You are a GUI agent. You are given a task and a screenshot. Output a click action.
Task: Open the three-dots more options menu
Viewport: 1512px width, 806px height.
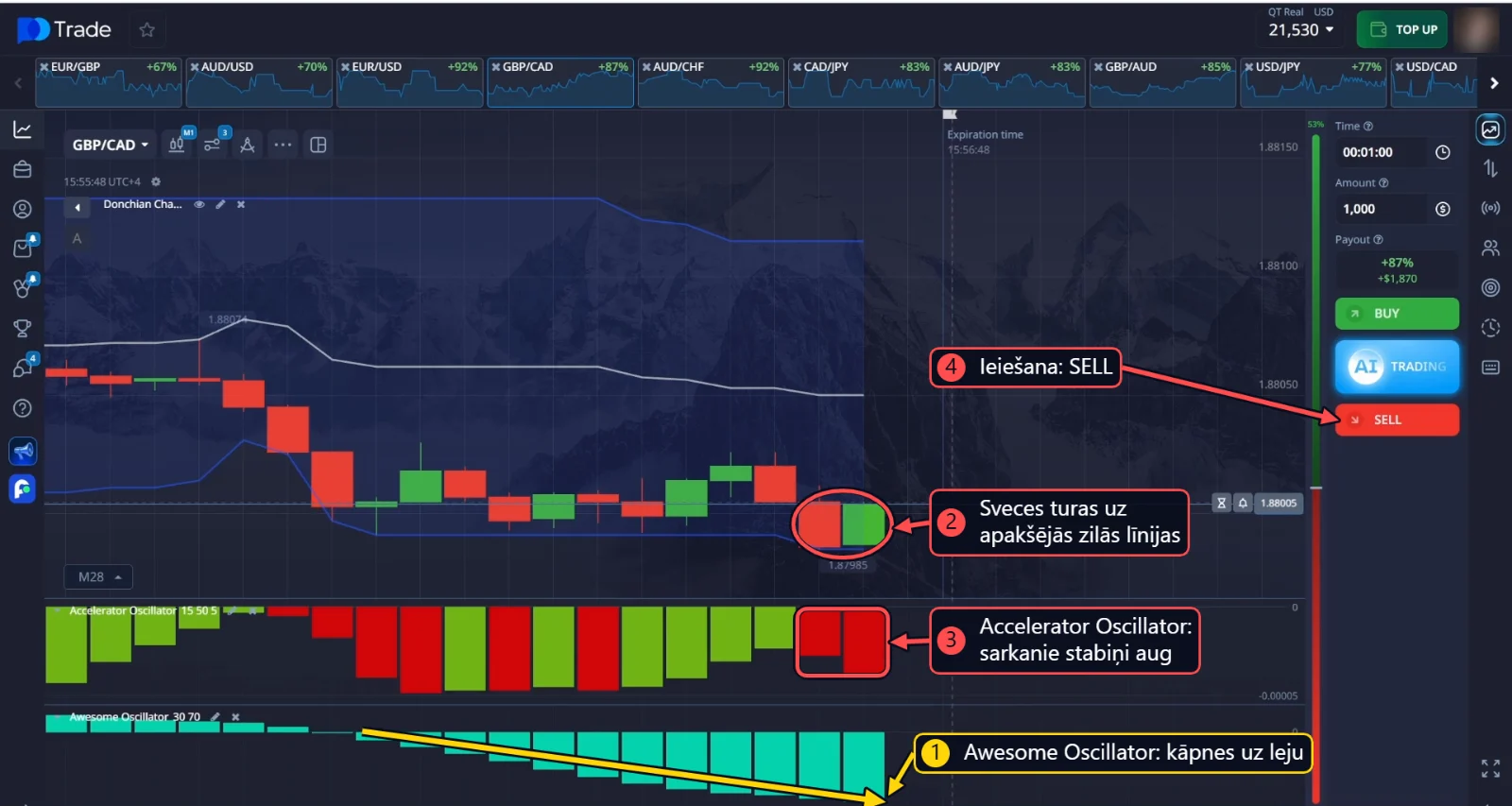[x=283, y=145]
